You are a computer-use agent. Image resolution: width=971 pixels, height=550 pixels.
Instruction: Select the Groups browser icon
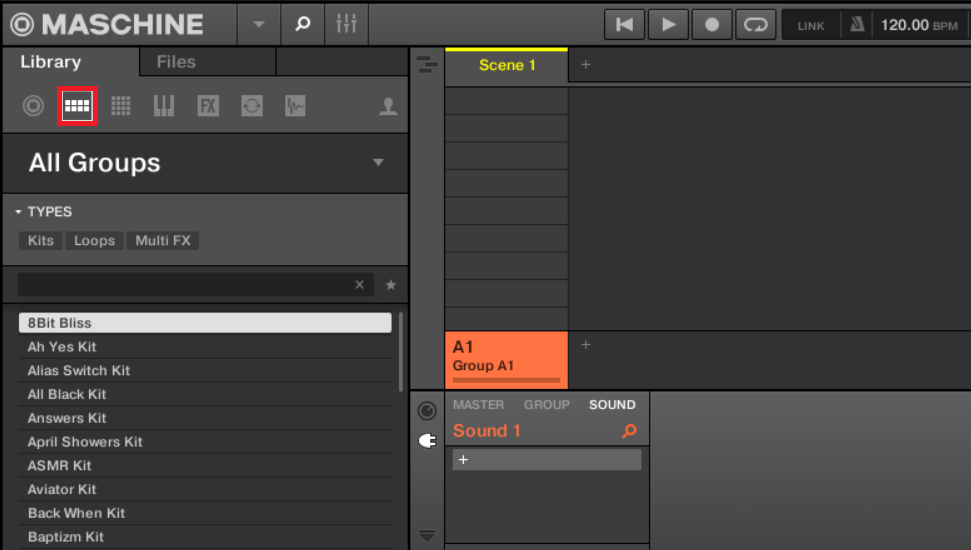pyautogui.click(x=77, y=106)
